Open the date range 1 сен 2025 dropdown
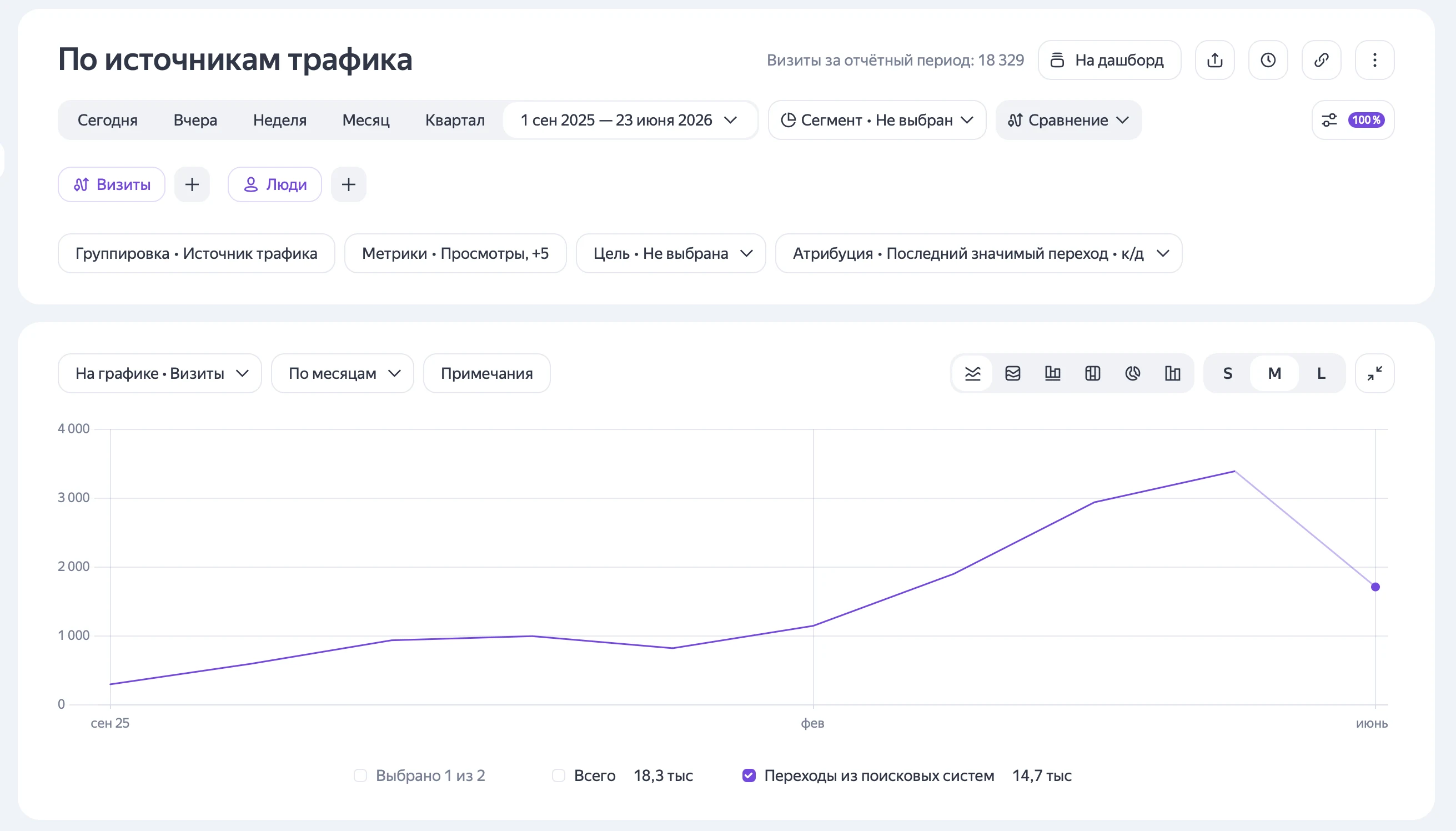Screen dimensions: 1456x831 629,120
